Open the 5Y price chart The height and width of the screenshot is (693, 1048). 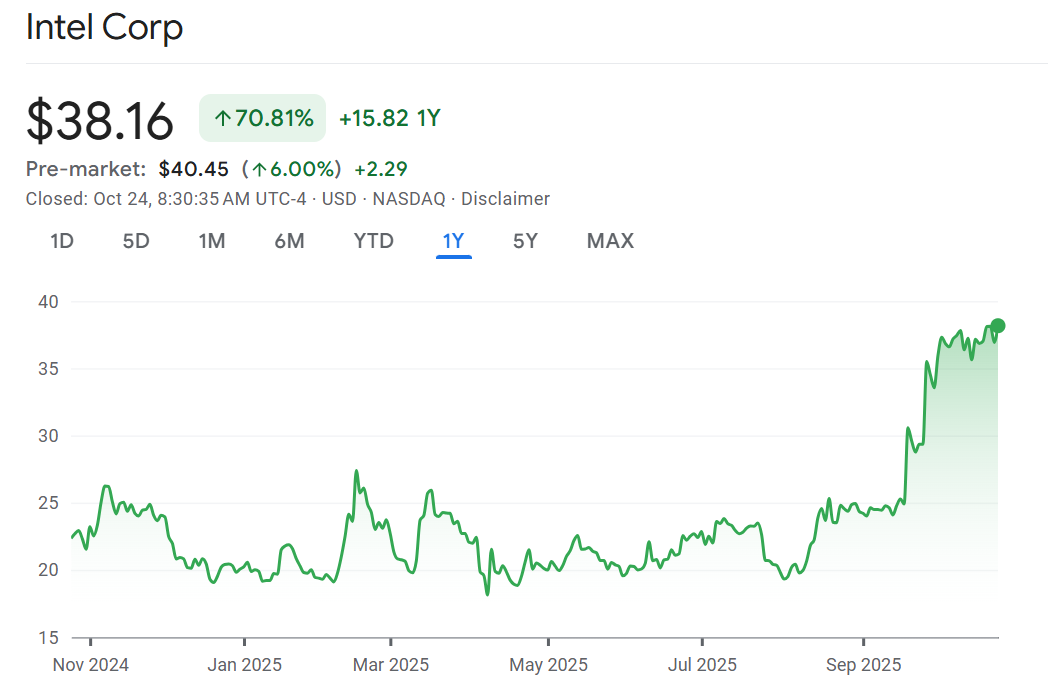tap(525, 241)
